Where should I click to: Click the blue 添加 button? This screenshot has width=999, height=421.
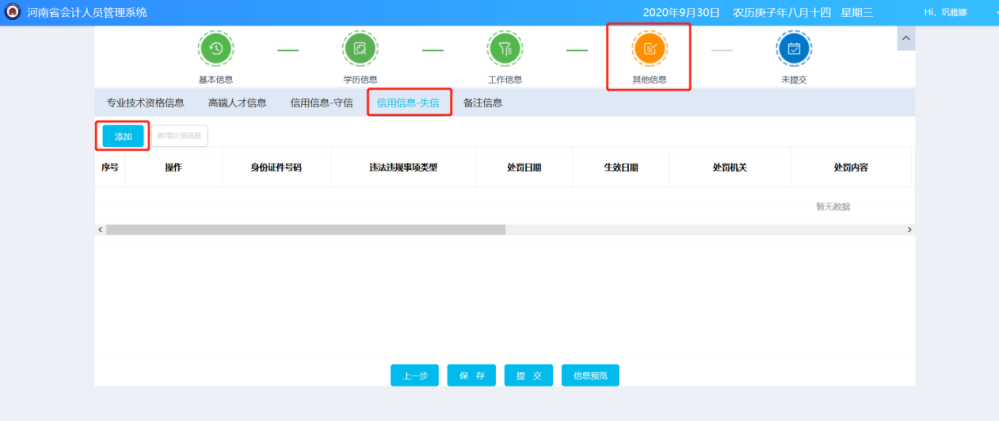point(123,136)
